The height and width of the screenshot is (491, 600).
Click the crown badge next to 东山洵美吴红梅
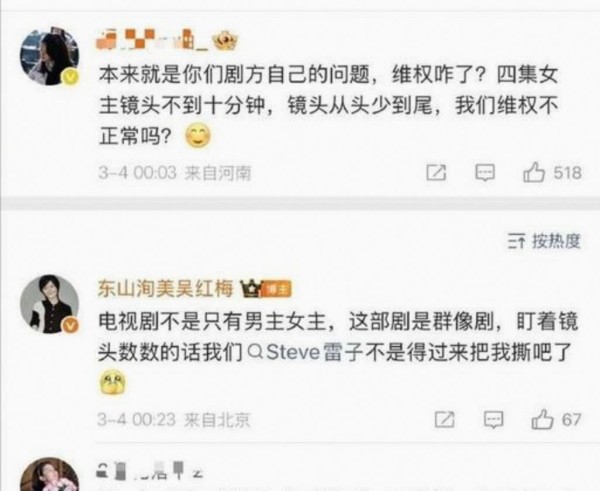click(250, 289)
